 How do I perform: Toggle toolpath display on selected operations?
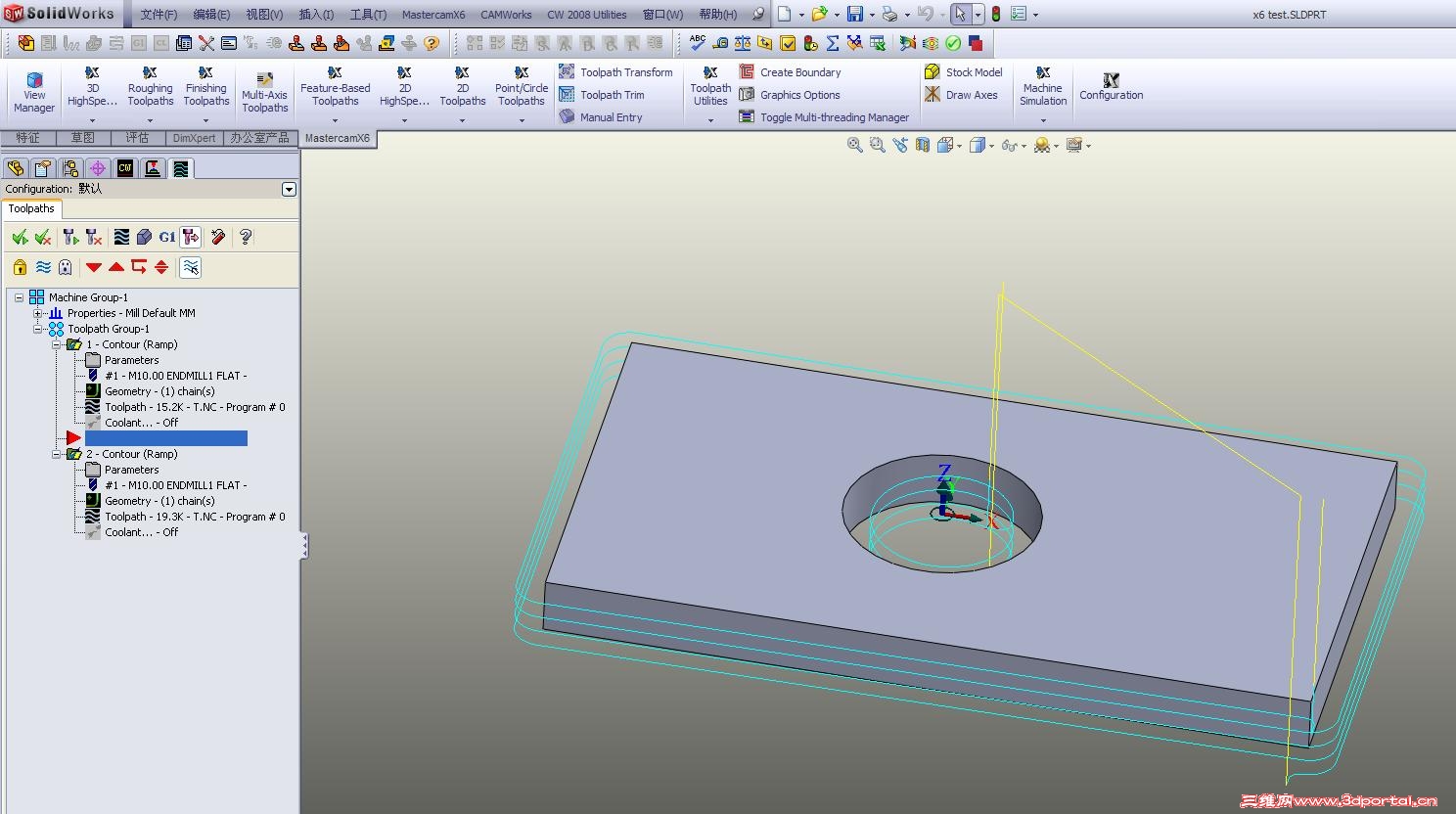pos(43,267)
